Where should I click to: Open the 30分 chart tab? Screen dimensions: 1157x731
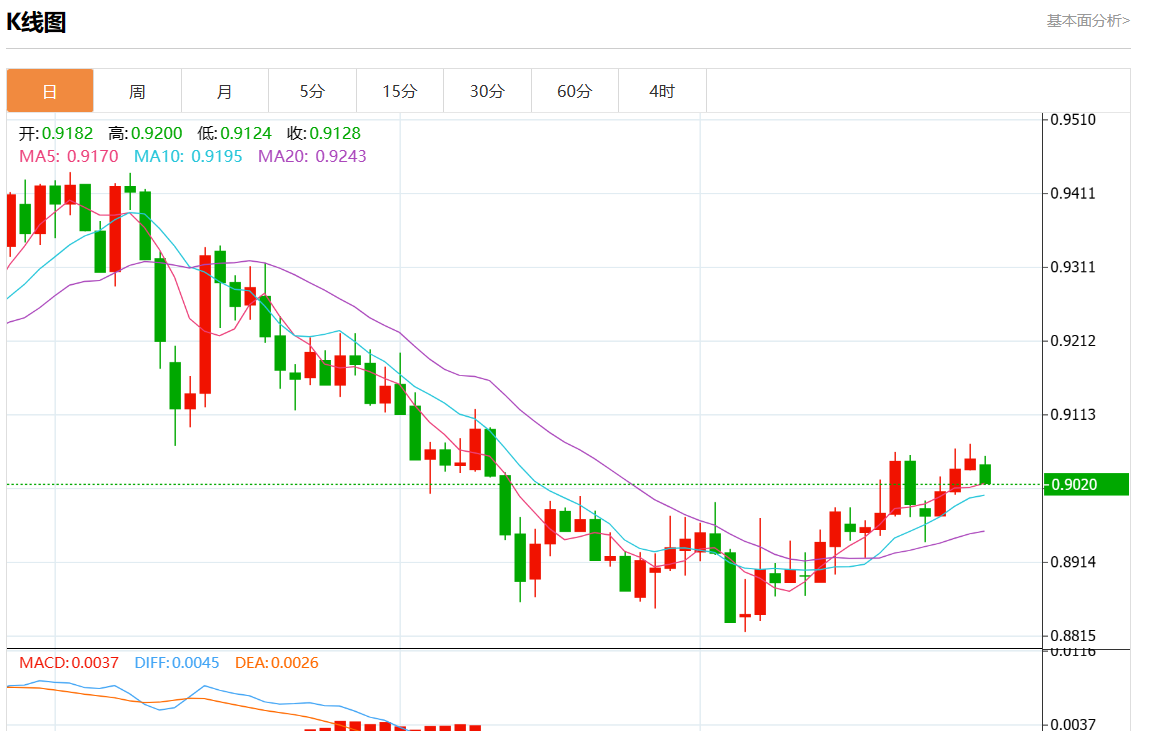[x=487, y=91]
